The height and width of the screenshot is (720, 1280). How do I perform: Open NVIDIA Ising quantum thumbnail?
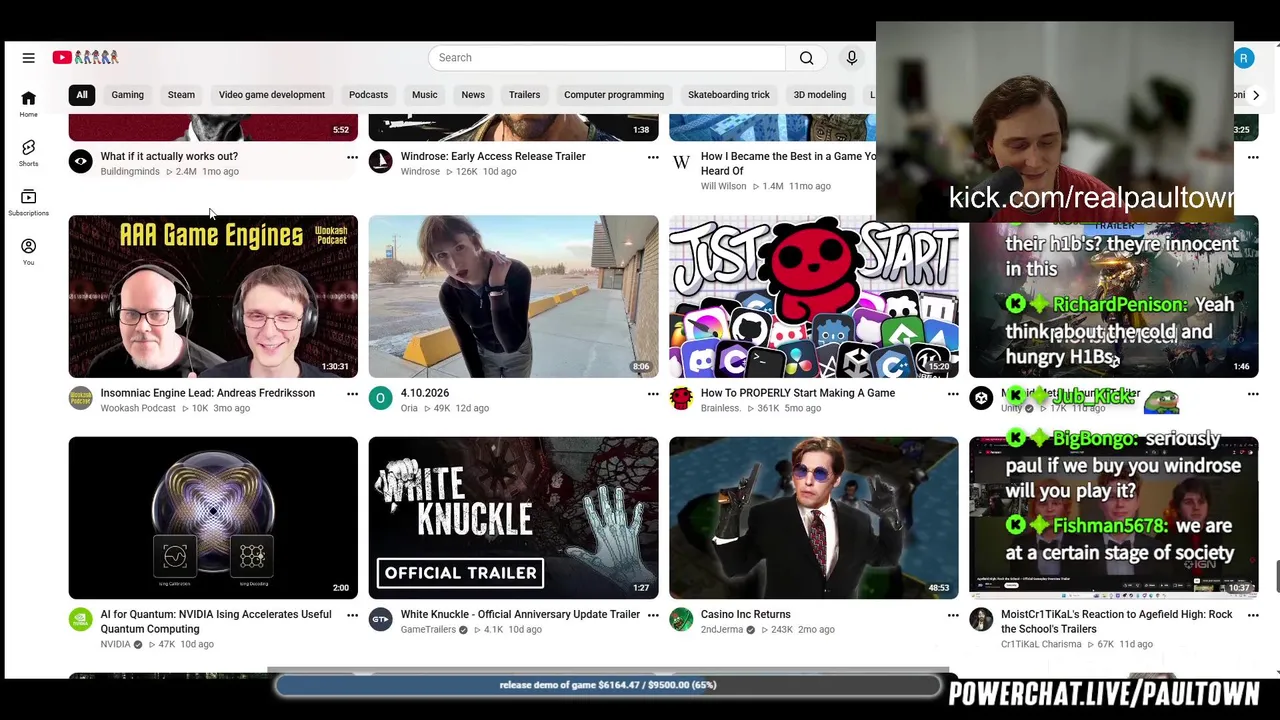coord(213,517)
